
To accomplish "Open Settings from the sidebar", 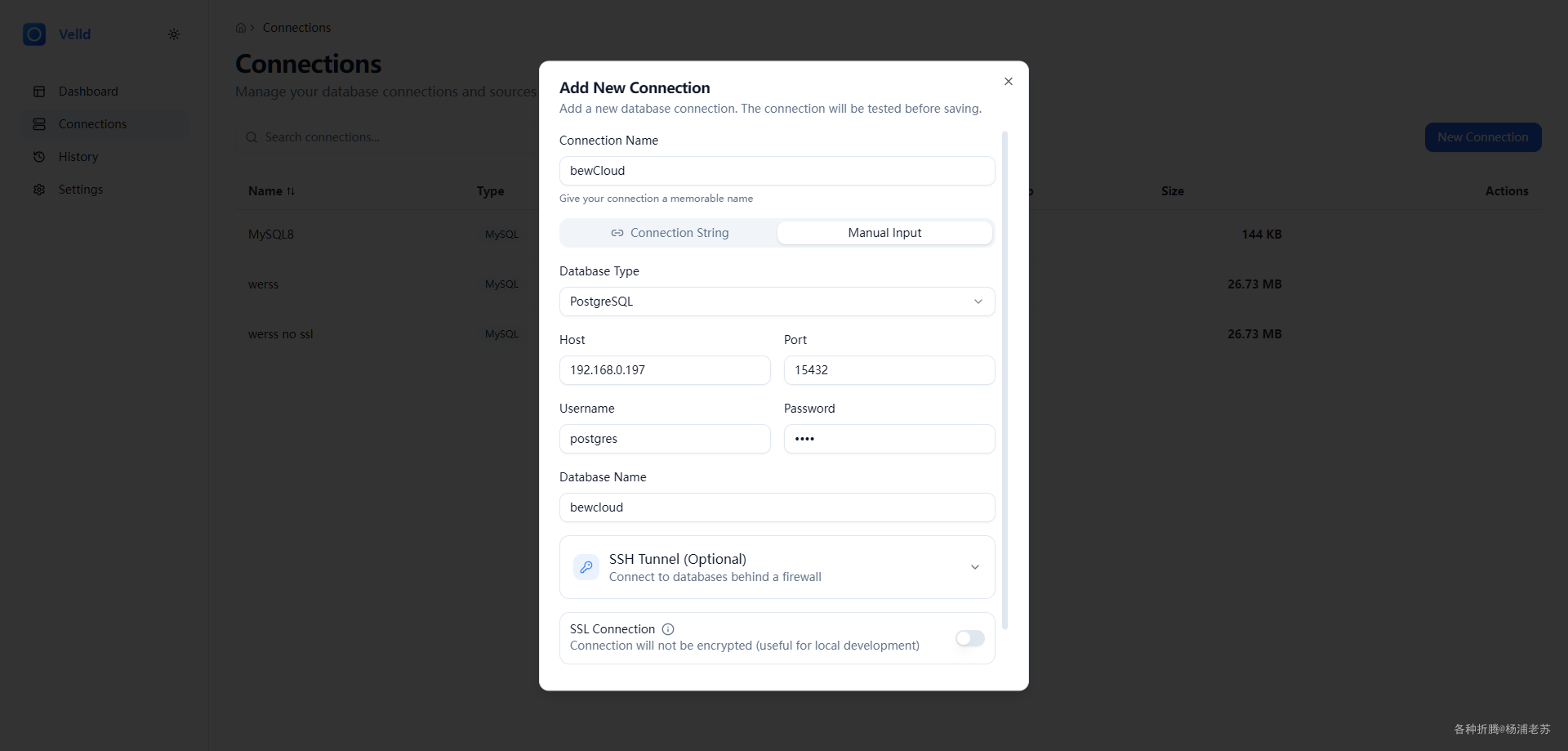I will [105, 190].
